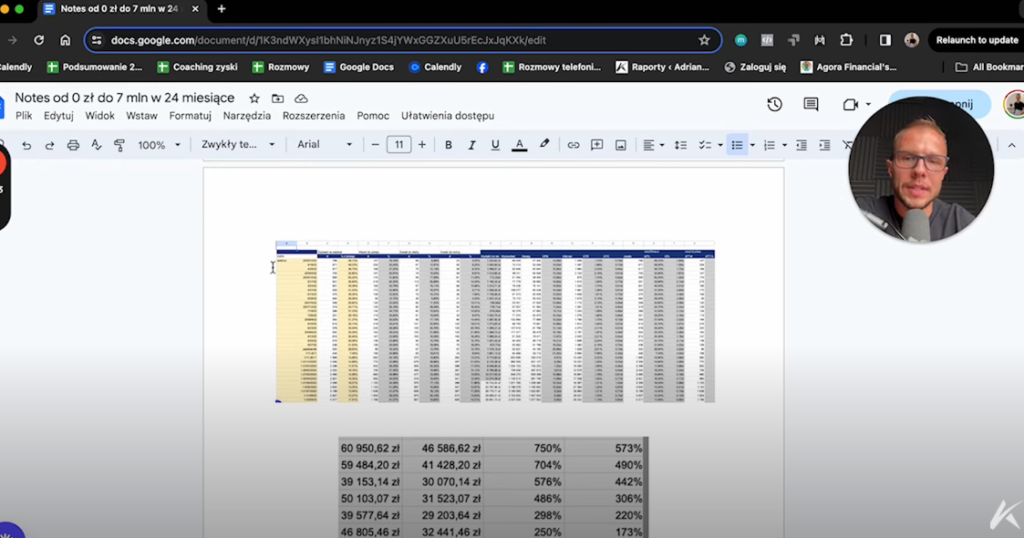Screen dimensions: 1024x538
Task: Collapse the toolbar with the chevron
Action: [x=1012, y=145]
